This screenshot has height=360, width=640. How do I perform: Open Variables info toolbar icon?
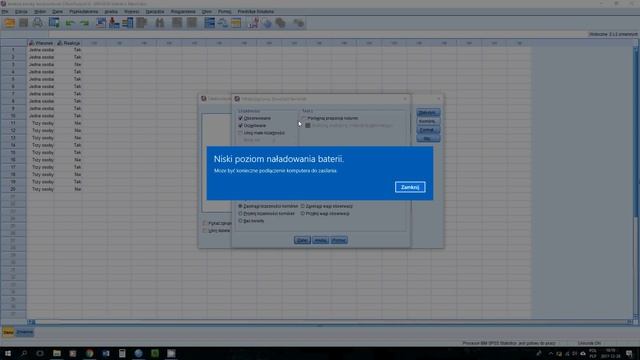[128, 23]
